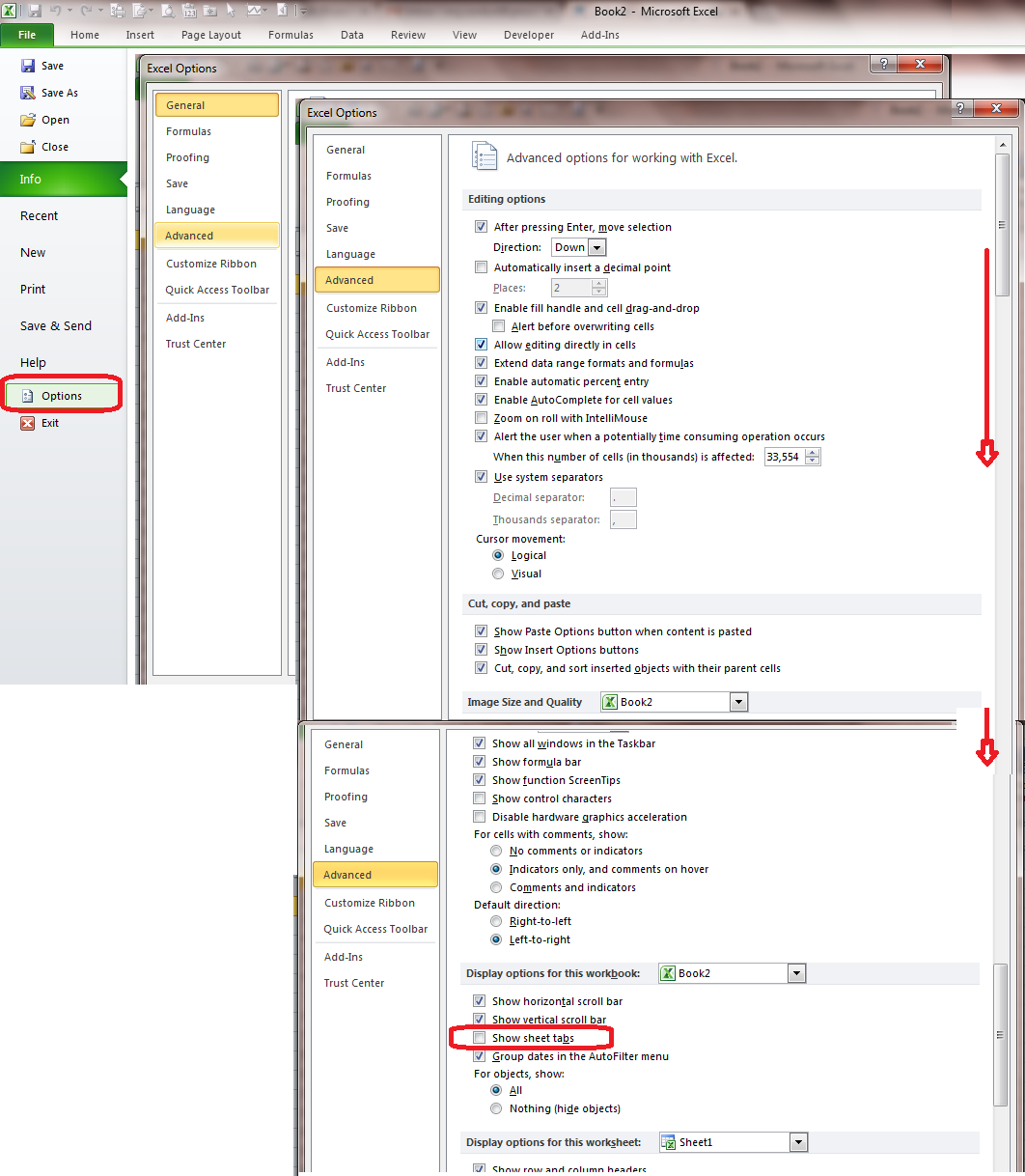Click the Save As icon in the File menu

point(28,93)
